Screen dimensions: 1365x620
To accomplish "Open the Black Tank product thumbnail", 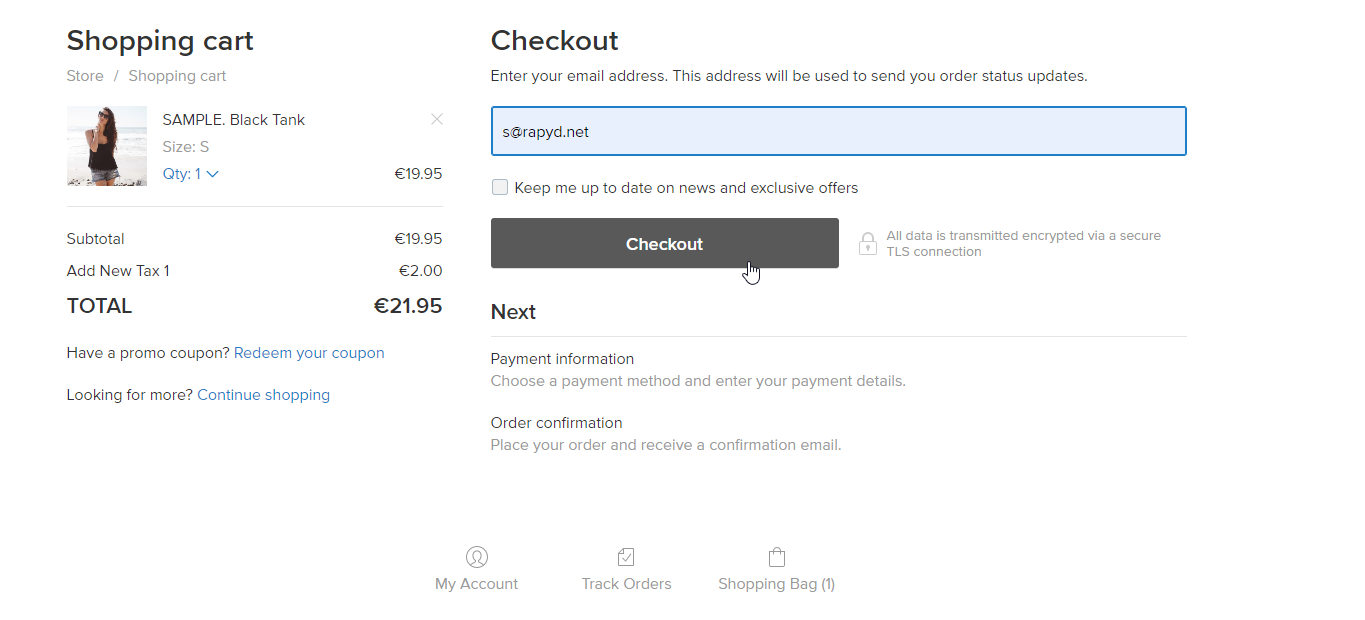I will [107, 146].
